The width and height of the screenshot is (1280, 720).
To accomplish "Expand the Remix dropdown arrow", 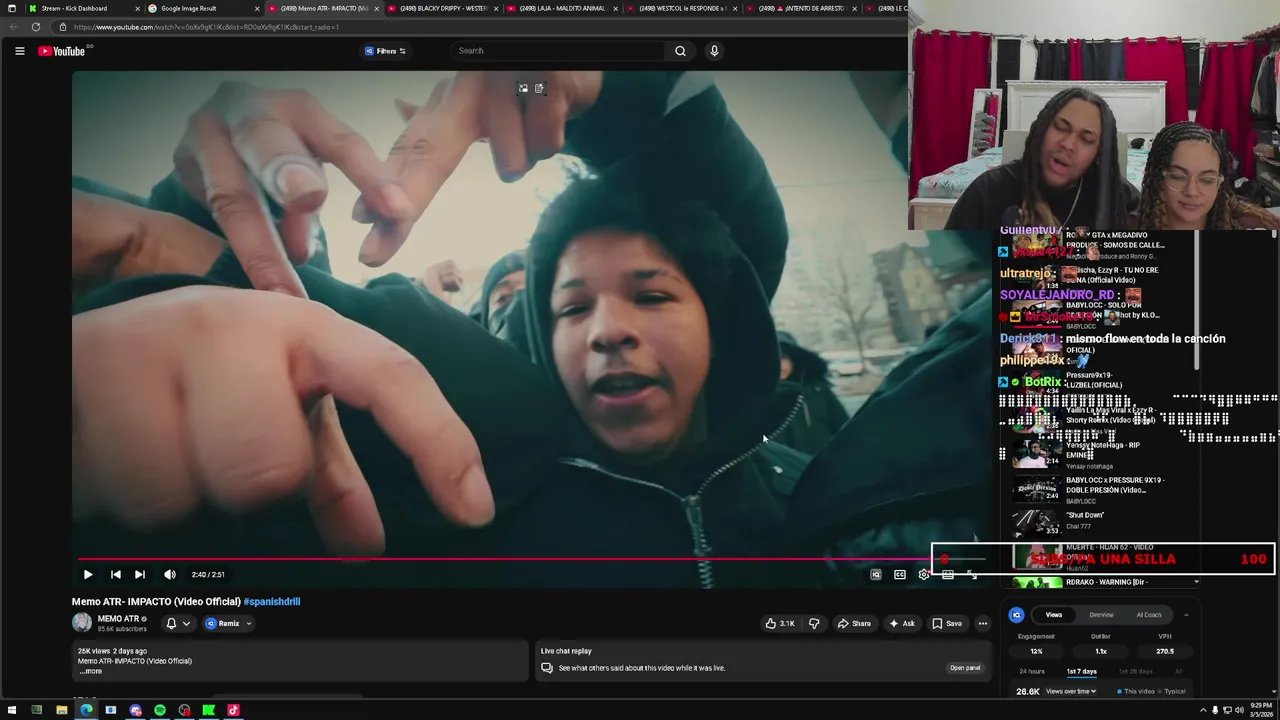I will (249, 623).
